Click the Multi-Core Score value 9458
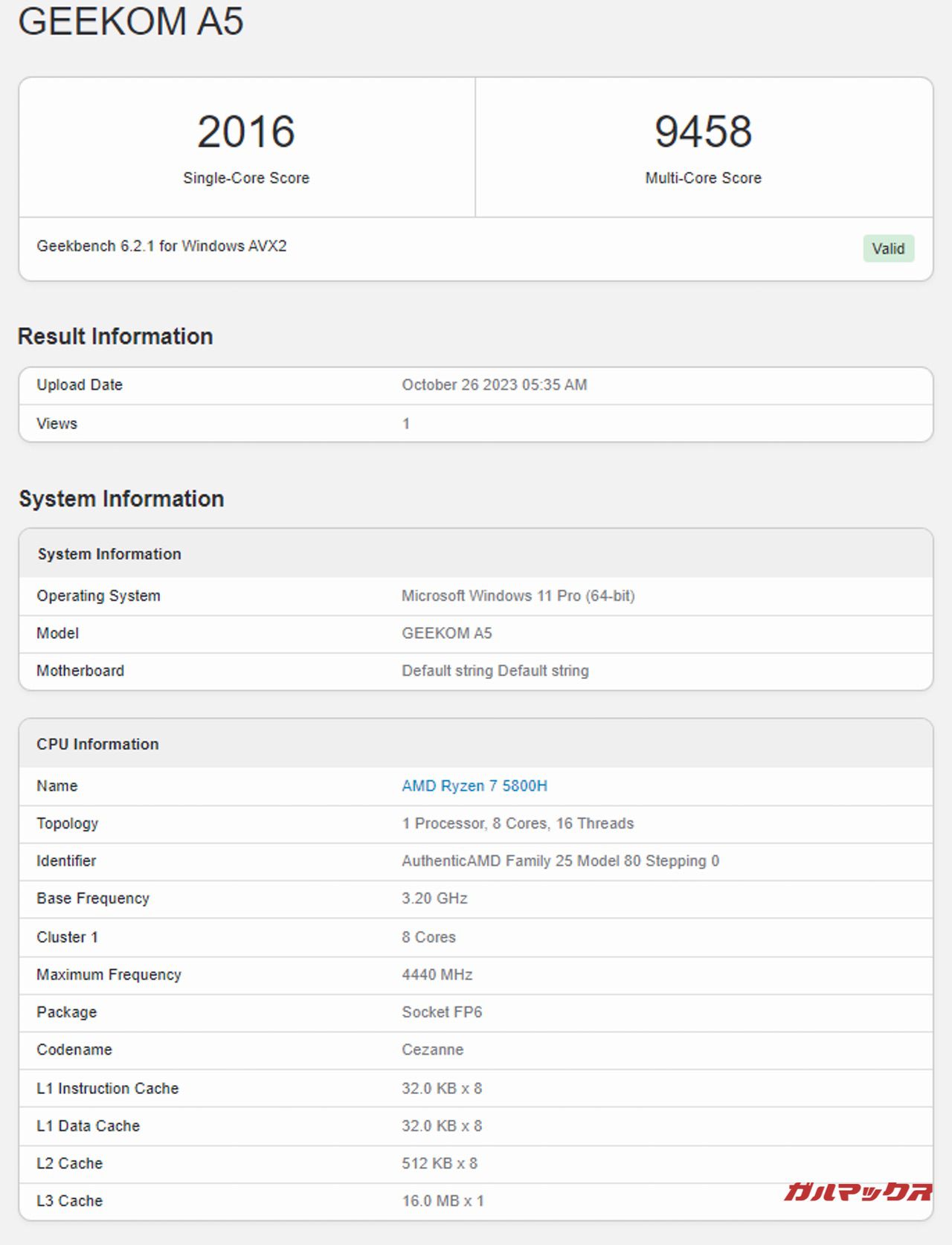The height and width of the screenshot is (1245, 952). pyautogui.click(x=703, y=132)
